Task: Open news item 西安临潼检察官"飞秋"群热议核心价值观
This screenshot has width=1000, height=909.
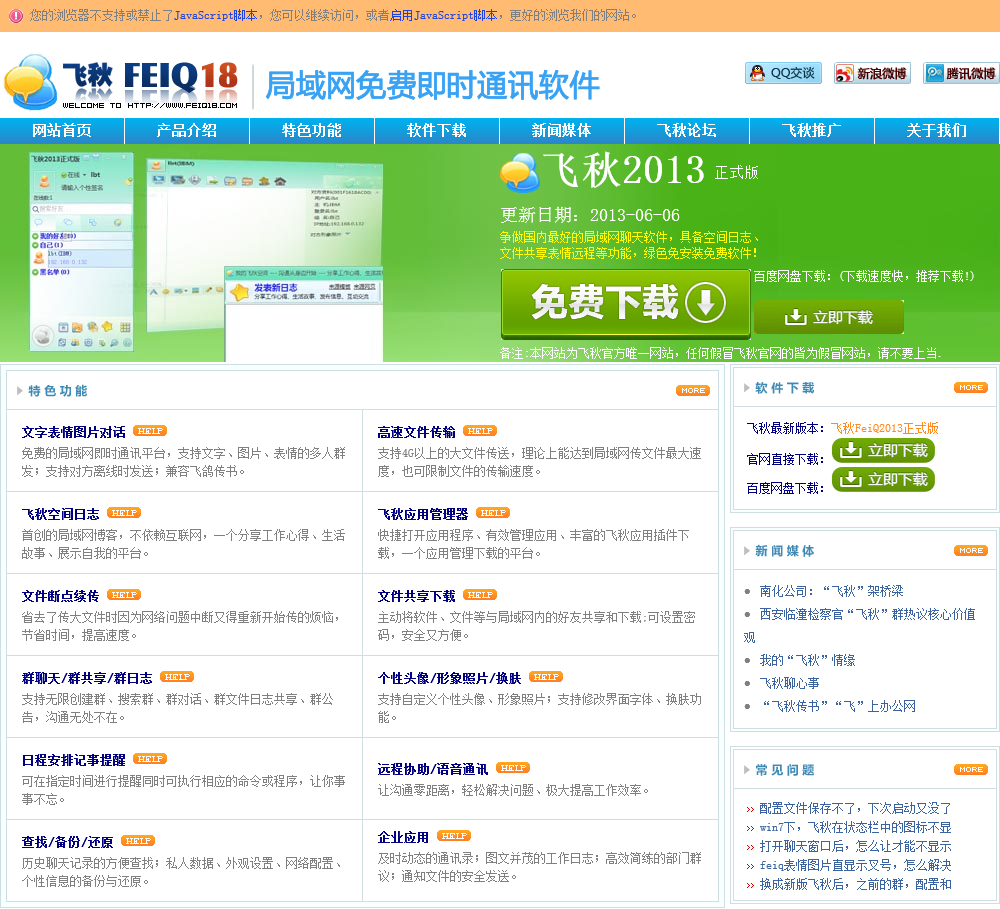Action: [860, 625]
